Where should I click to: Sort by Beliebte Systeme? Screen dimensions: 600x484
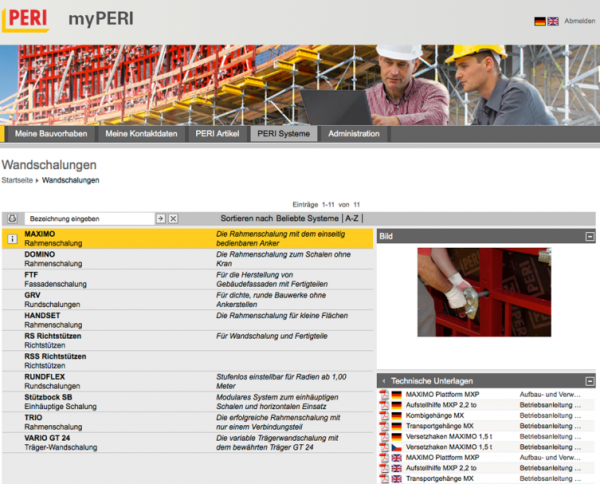307,218
